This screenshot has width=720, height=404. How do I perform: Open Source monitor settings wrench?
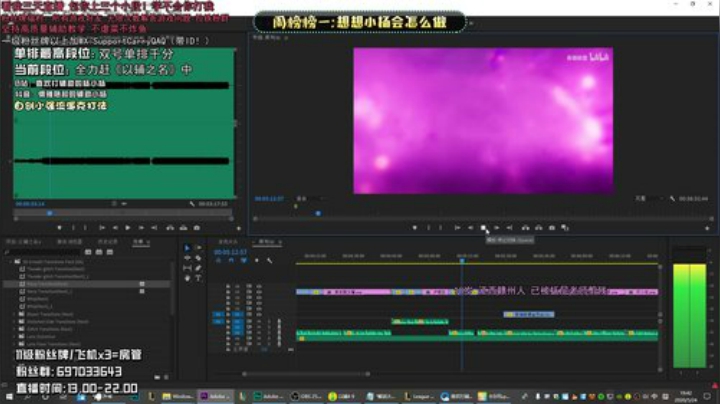[192, 204]
